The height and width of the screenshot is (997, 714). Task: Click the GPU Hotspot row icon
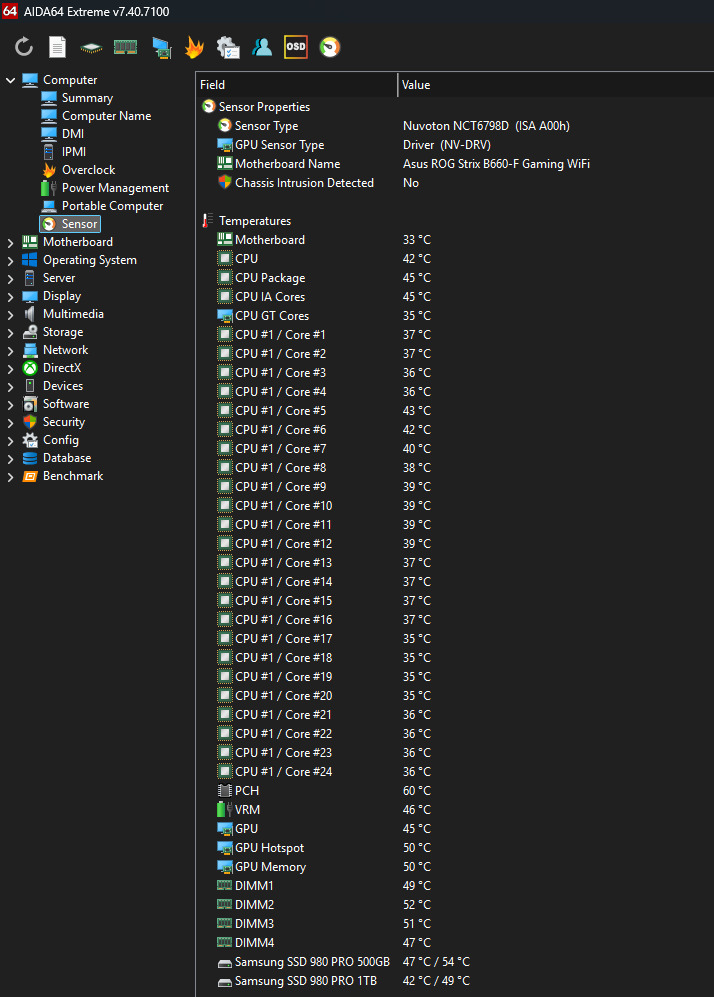[224, 848]
